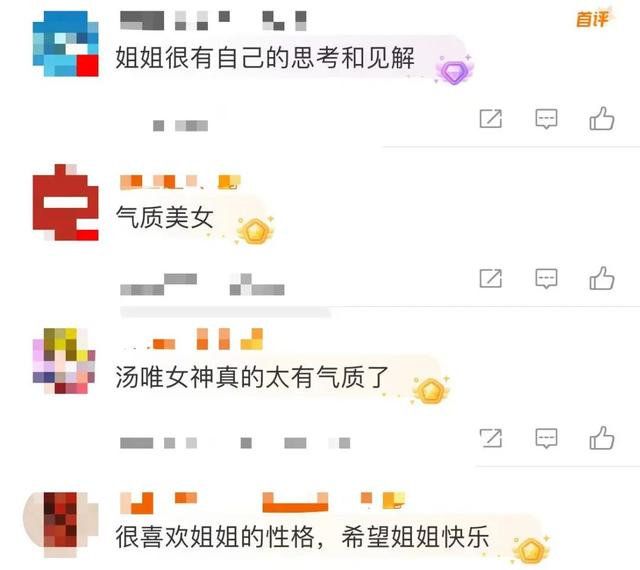Open the avatar of the 汤唯女神 commenter
This screenshot has height=570, width=640.
(64, 361)
